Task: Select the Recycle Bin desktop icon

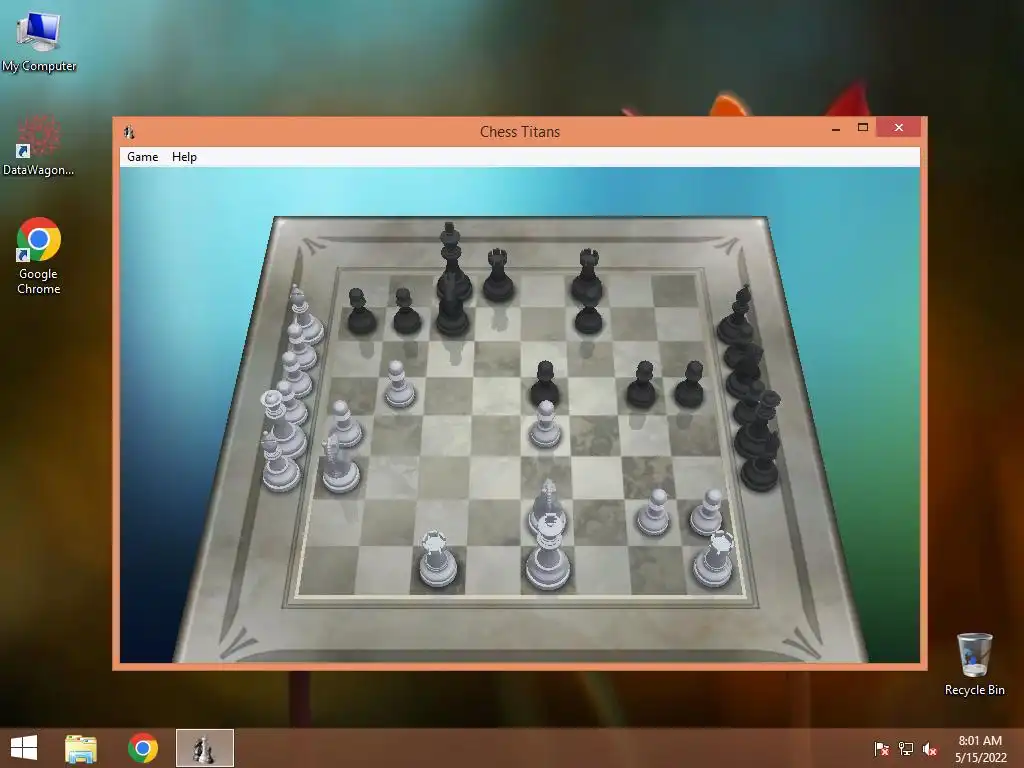Action: click(x=974, y=664)
